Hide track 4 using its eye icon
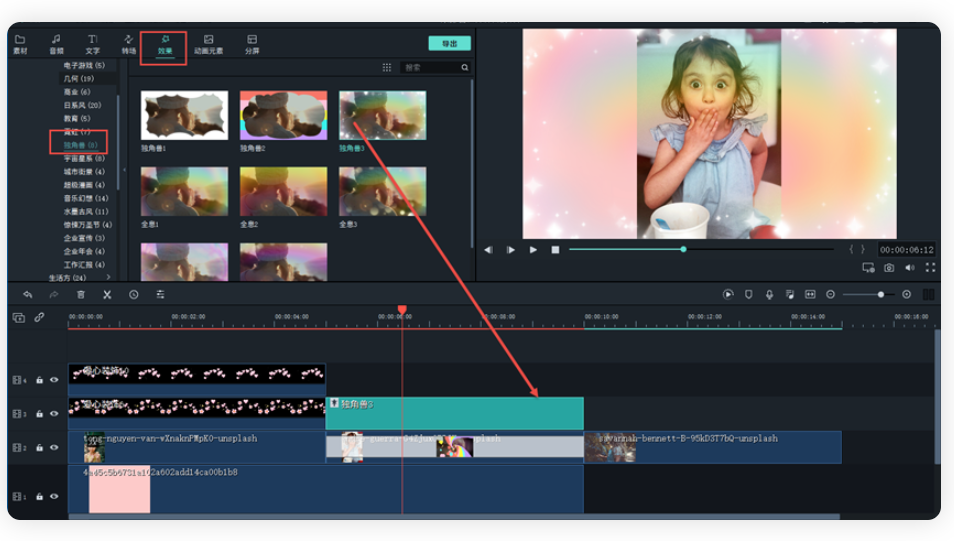 point(54,380)
